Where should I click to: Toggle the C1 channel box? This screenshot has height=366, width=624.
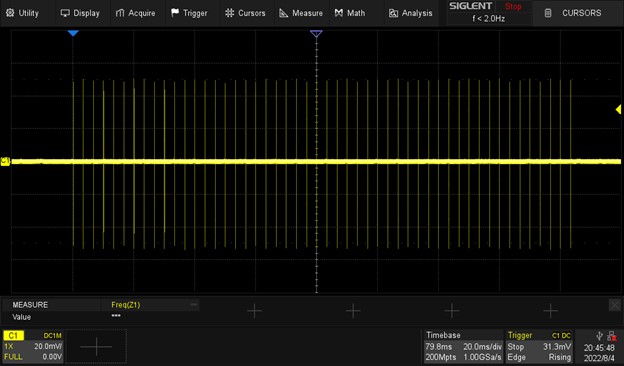33,346
